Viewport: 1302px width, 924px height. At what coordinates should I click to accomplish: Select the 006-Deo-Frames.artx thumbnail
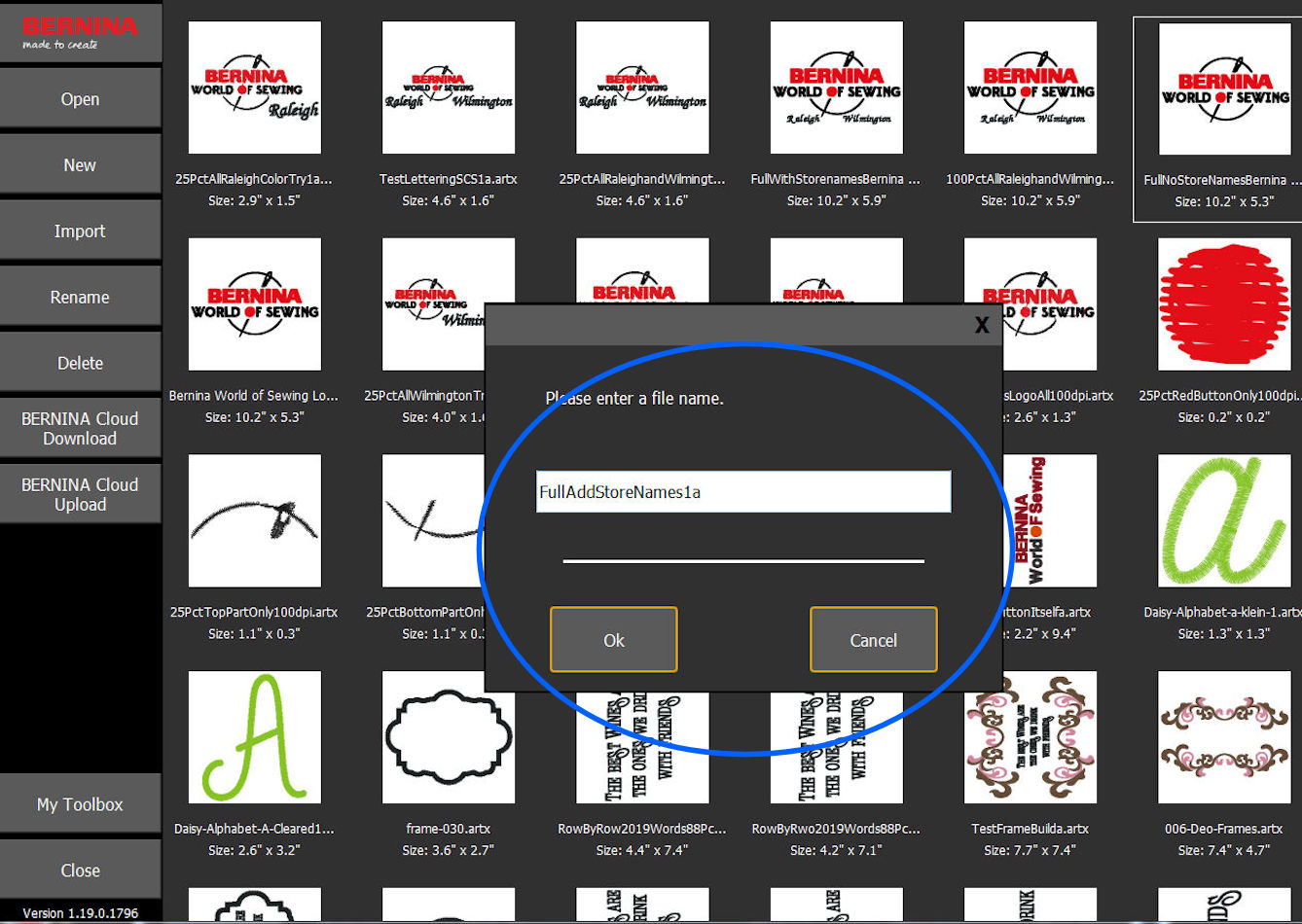[1225, 737]
